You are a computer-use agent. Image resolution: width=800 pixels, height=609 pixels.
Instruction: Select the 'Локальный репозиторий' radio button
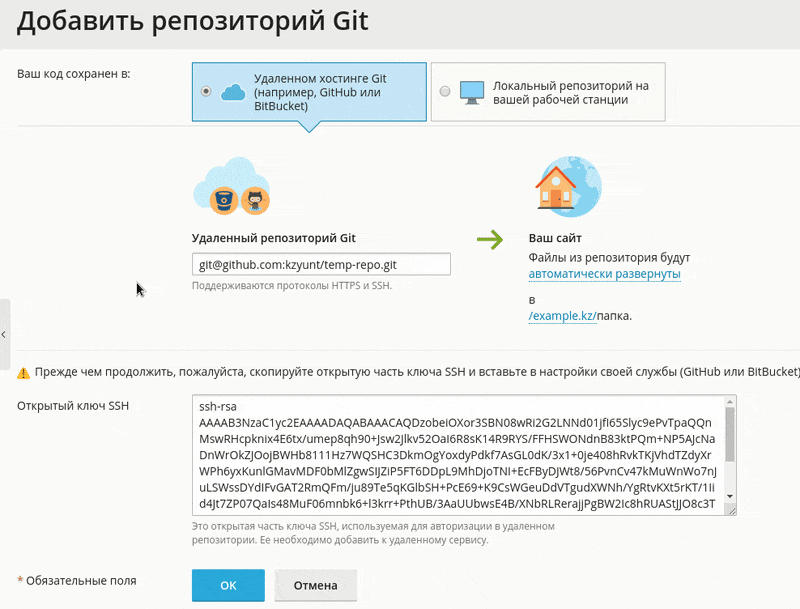[442, 91]
